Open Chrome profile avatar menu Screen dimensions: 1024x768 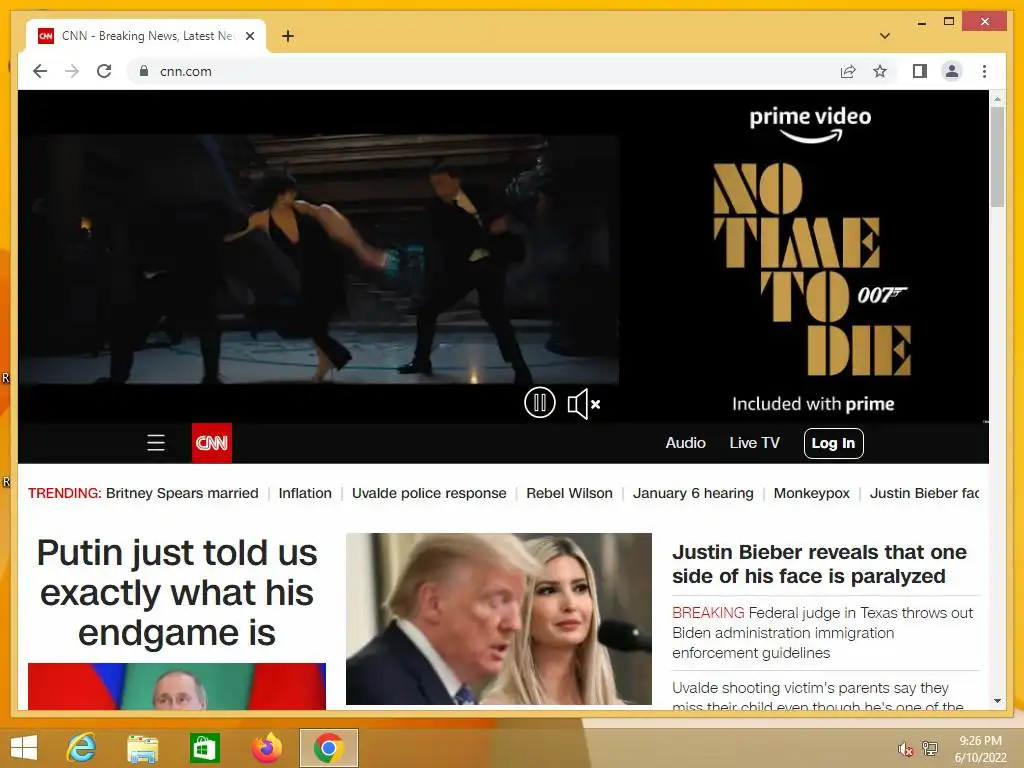click(x=952, y=71)
